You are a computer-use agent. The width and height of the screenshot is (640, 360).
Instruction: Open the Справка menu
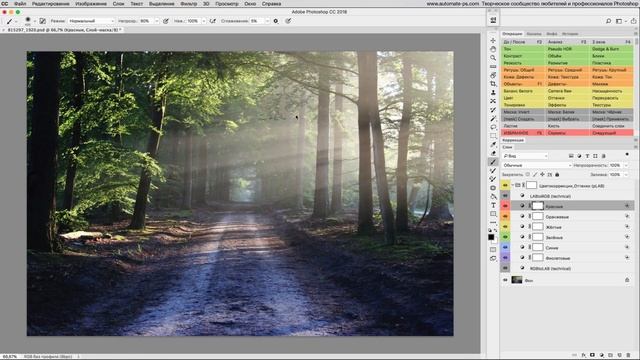tap(271, 4)
